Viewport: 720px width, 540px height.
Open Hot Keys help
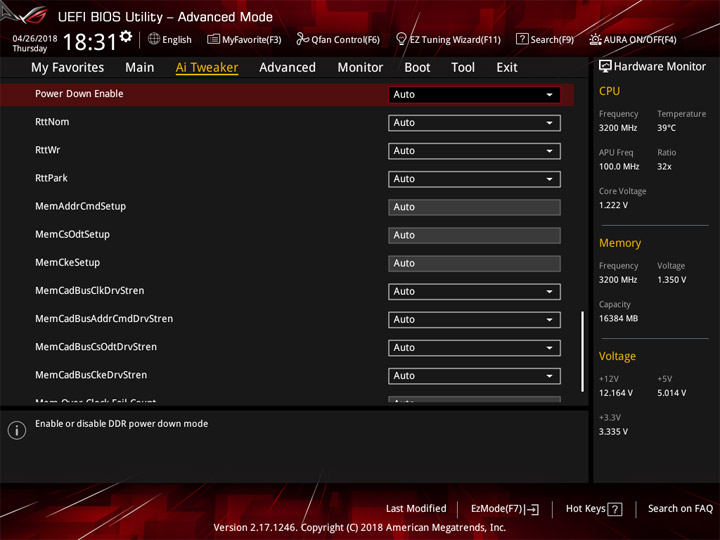pyautogui.click(x=594, y=509)
